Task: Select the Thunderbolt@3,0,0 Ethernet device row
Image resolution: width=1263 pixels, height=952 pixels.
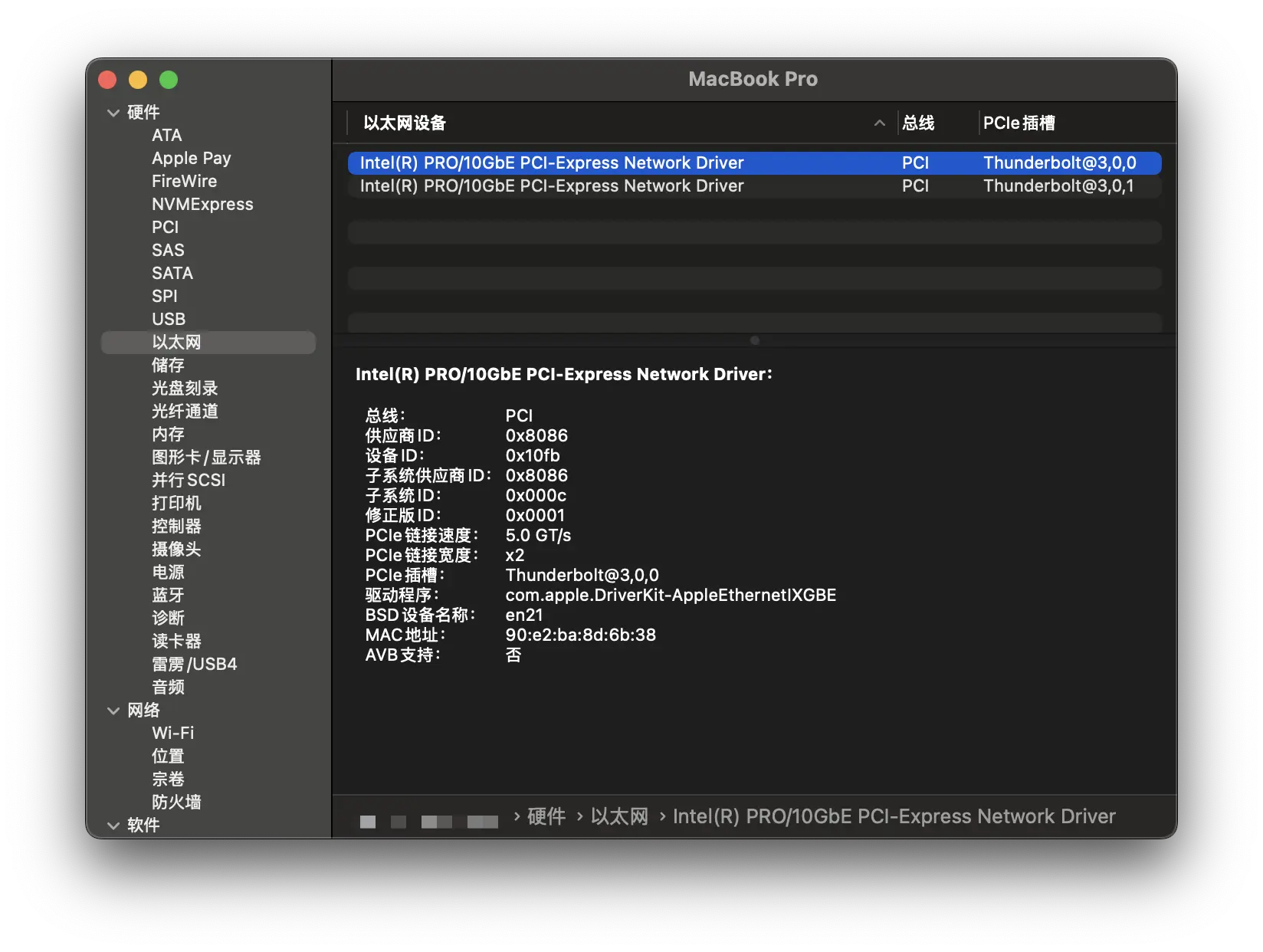Action: tap(754, 163)
